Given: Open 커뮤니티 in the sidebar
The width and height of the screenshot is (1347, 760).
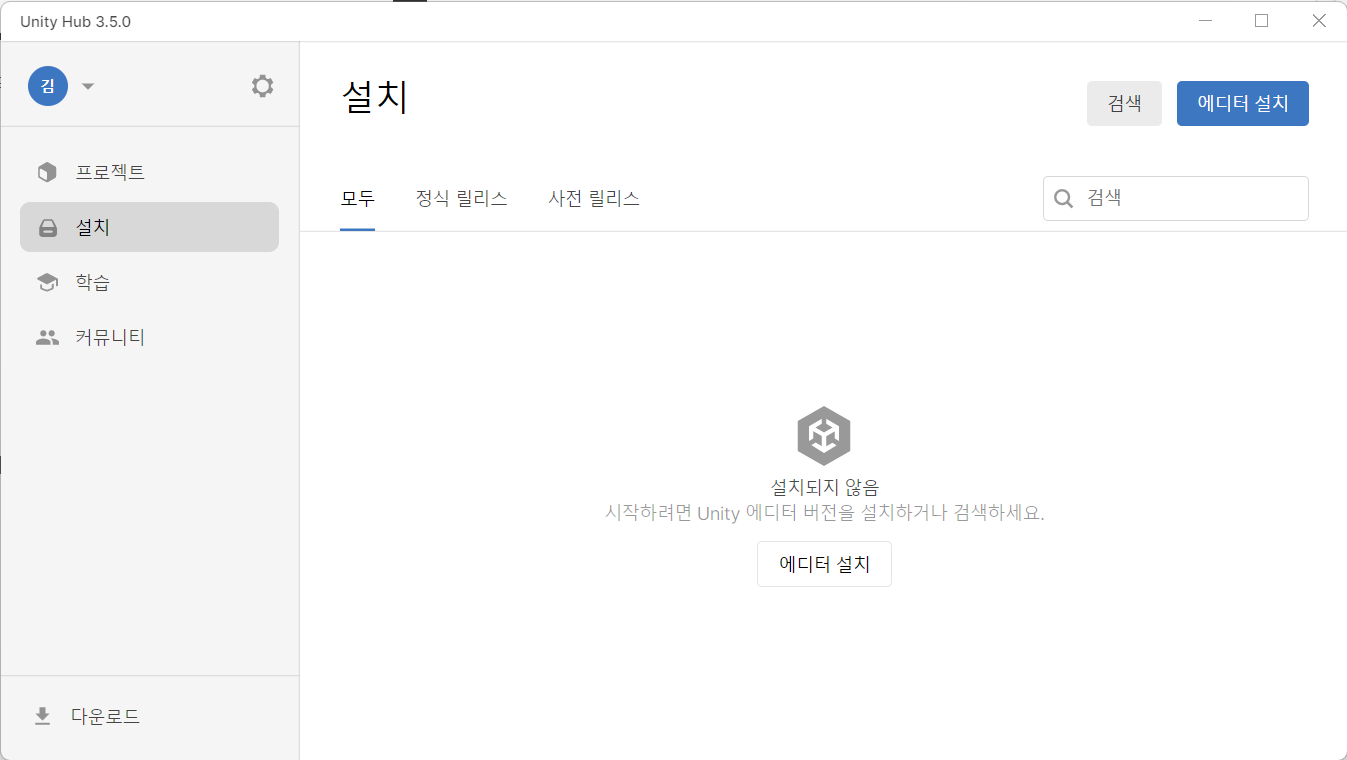Looking at the screenshot, I should [149, 338].
